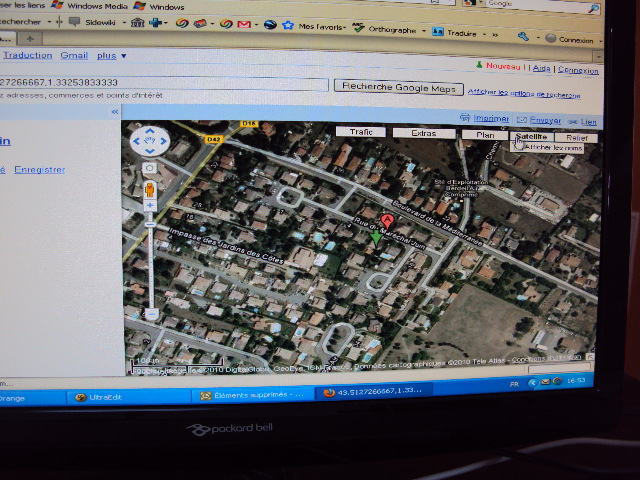Screen dimensions: 640x480
Task: Open the Sidewiki toolbar button
Action: (100, 22)
